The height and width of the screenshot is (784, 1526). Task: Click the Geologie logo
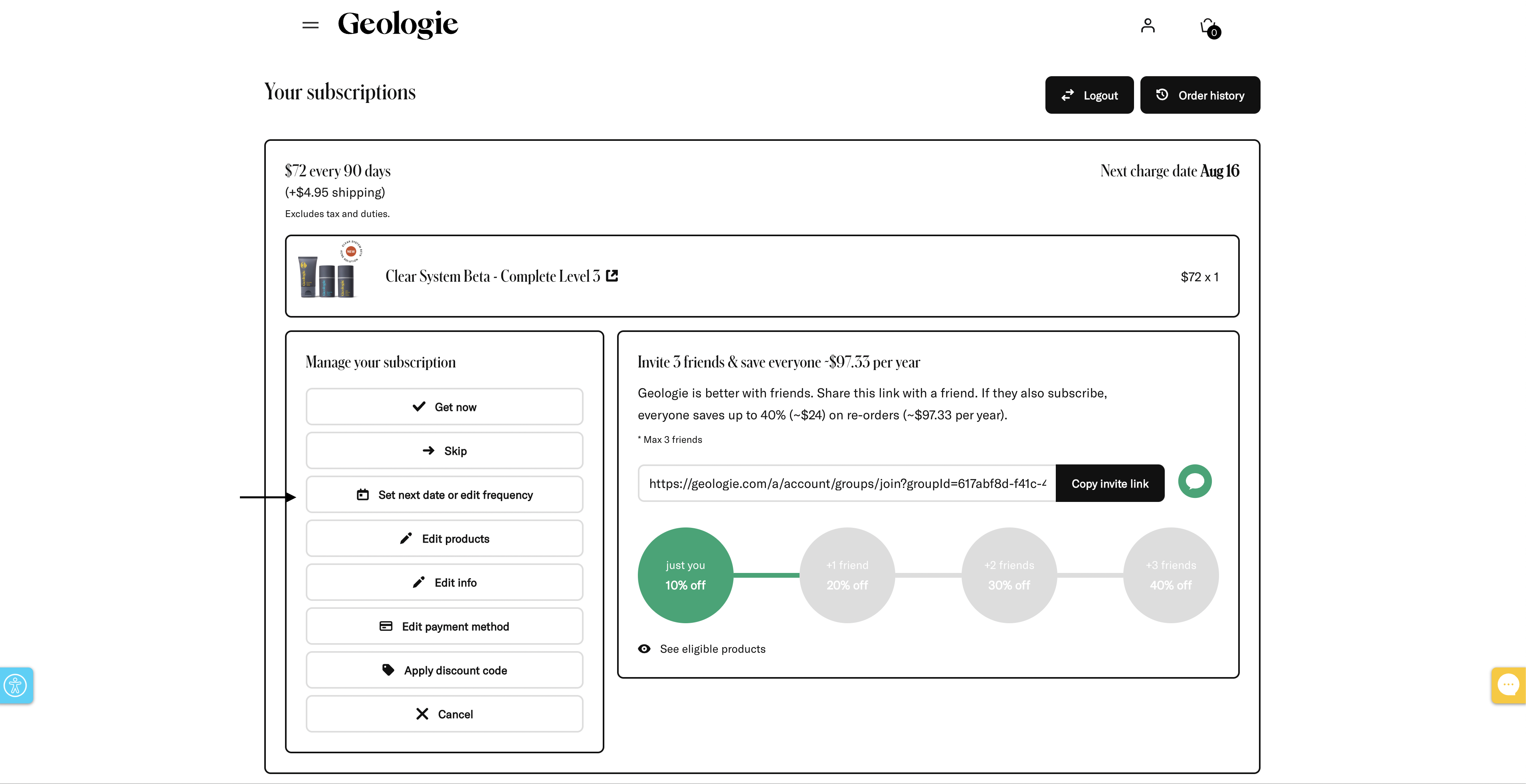[x=398, y=24]
